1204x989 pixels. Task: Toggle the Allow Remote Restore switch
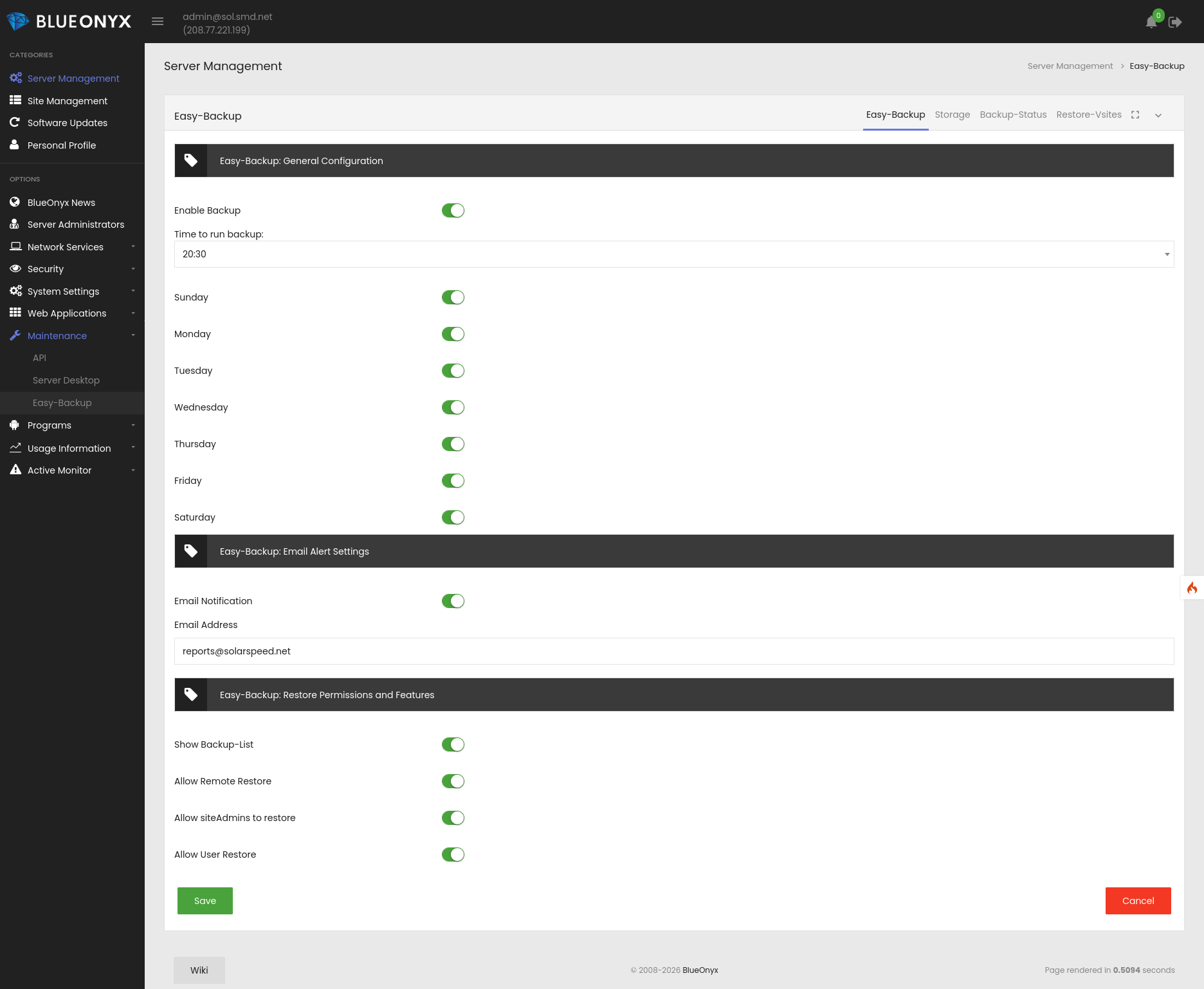click(453, 781)
